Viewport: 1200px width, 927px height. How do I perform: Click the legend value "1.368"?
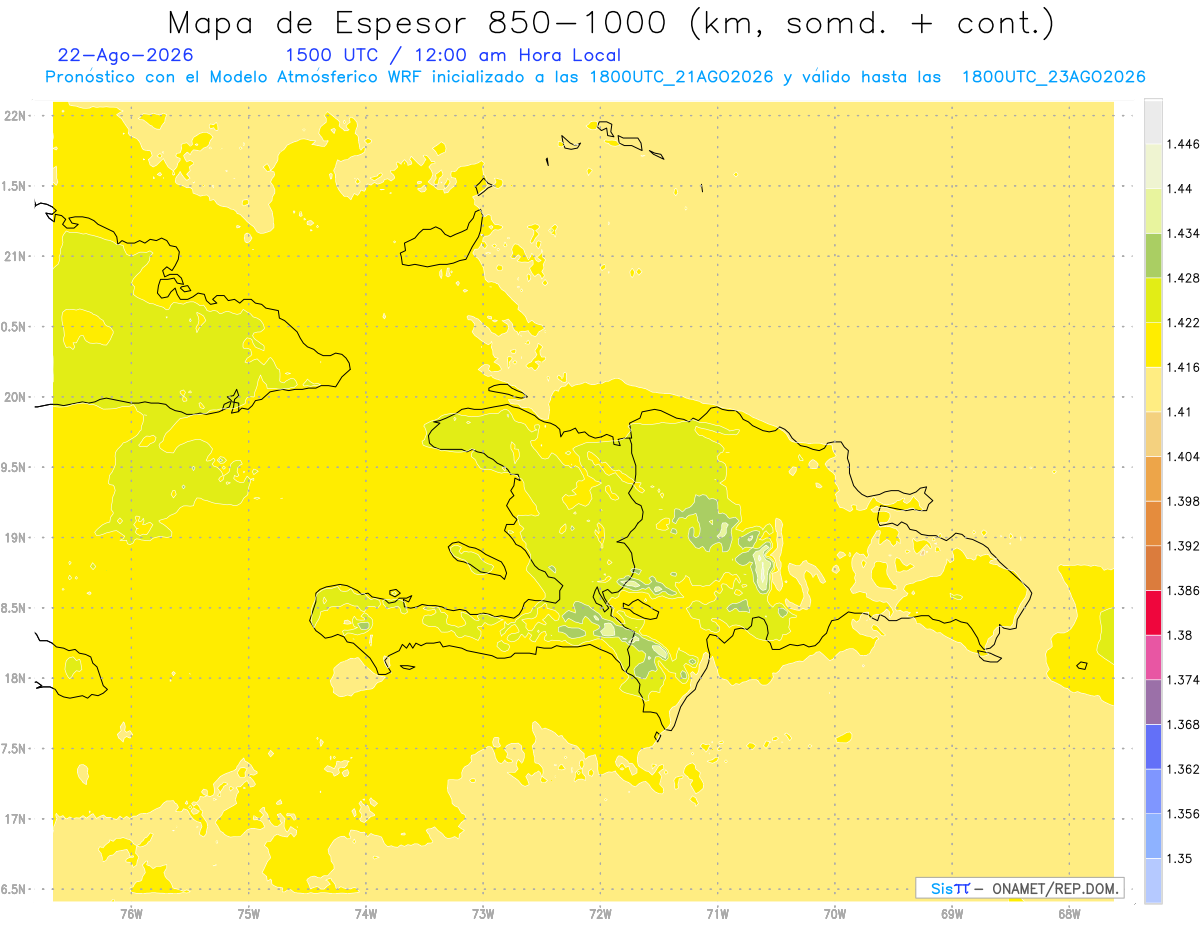1182,724
